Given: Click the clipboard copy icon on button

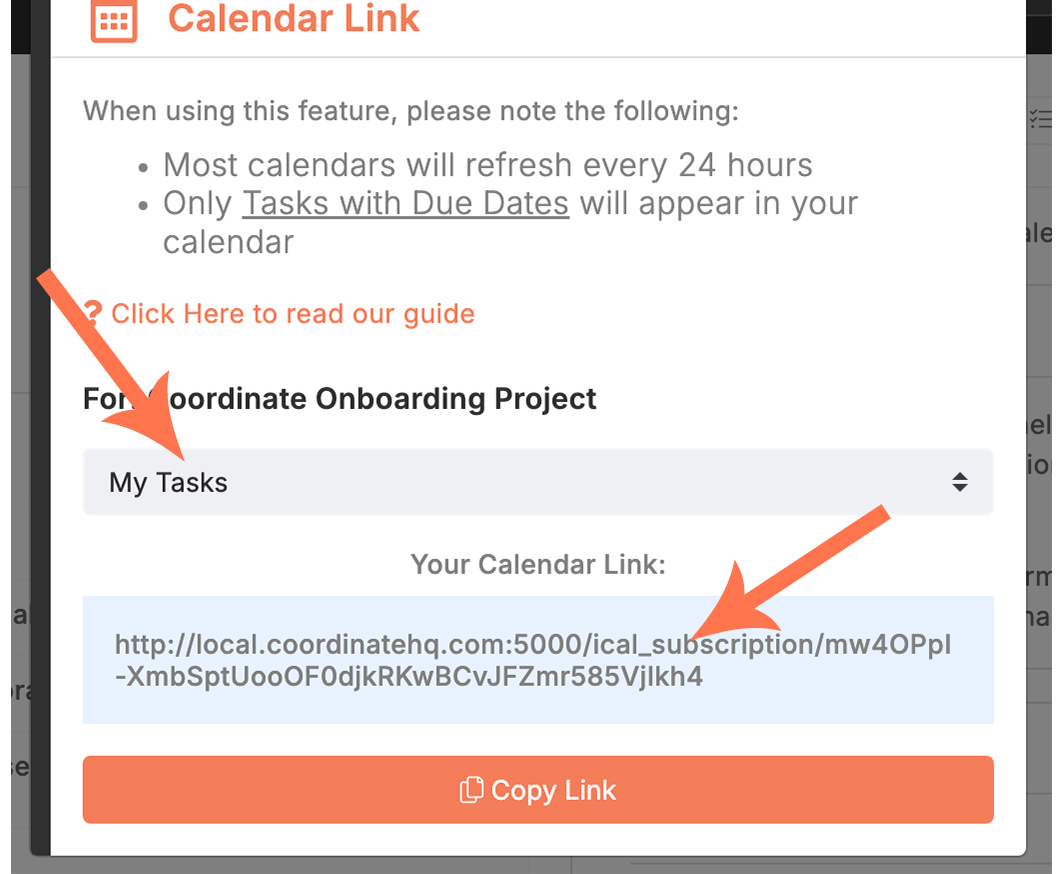Looking at the screenshot, I should click(471, 790).
